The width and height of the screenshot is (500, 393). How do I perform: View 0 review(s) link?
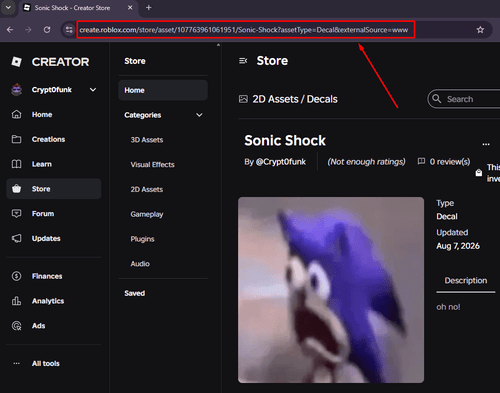[x=450, y=162]
